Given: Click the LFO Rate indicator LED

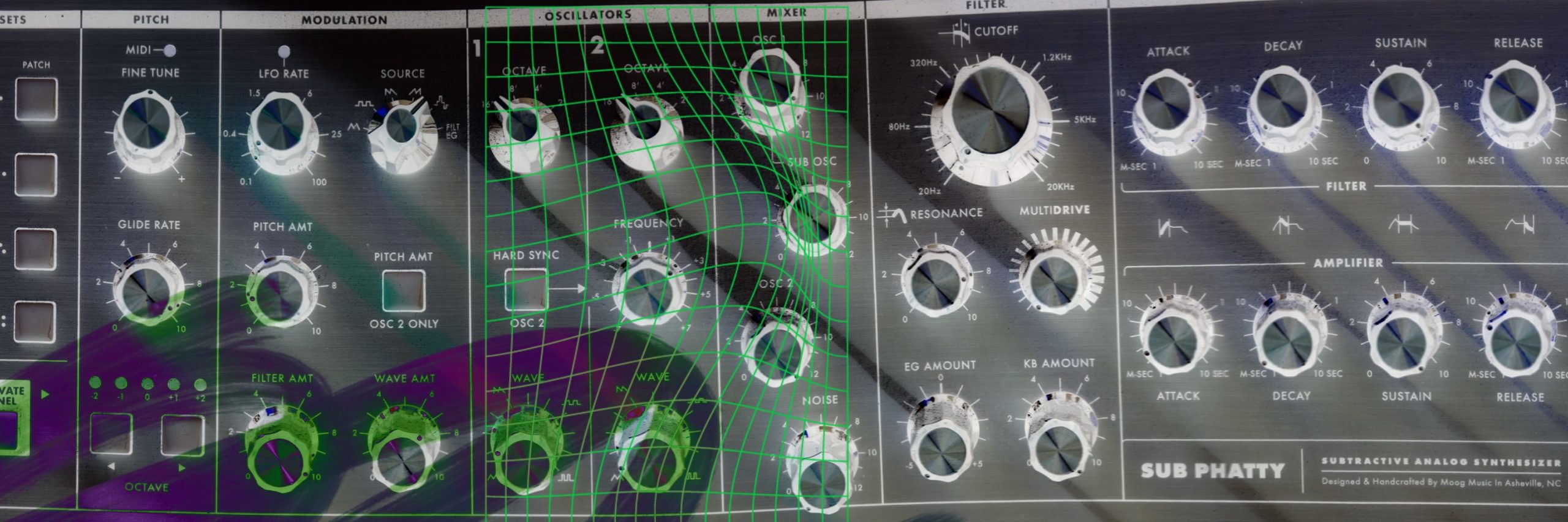Looking at the screenshot, I should tap(284, 52).
